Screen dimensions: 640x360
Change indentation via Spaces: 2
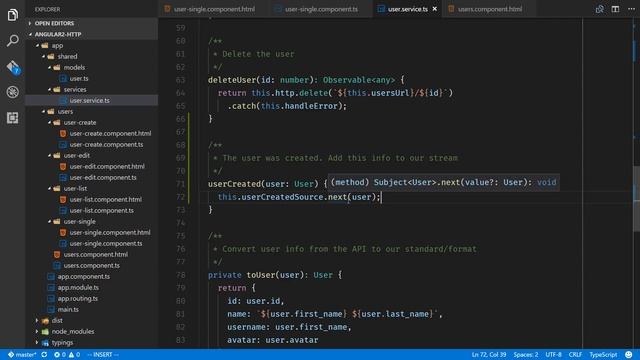(x=525, y=354)
